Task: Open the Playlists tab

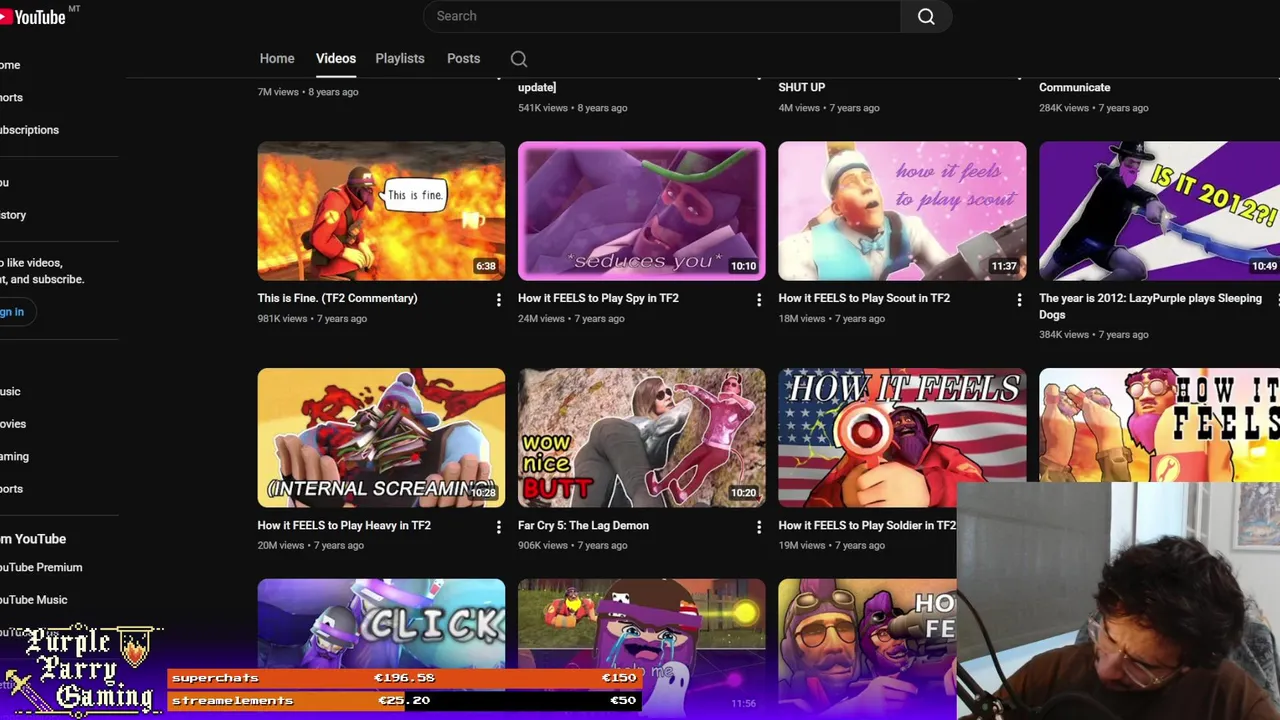Action: point(400,58)
